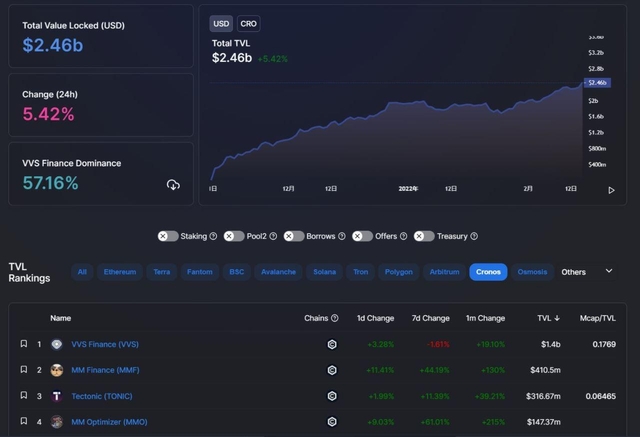Screen dimensions: 640x437
Task: Bookmark MM Finance row
Action: click(24, 370)
